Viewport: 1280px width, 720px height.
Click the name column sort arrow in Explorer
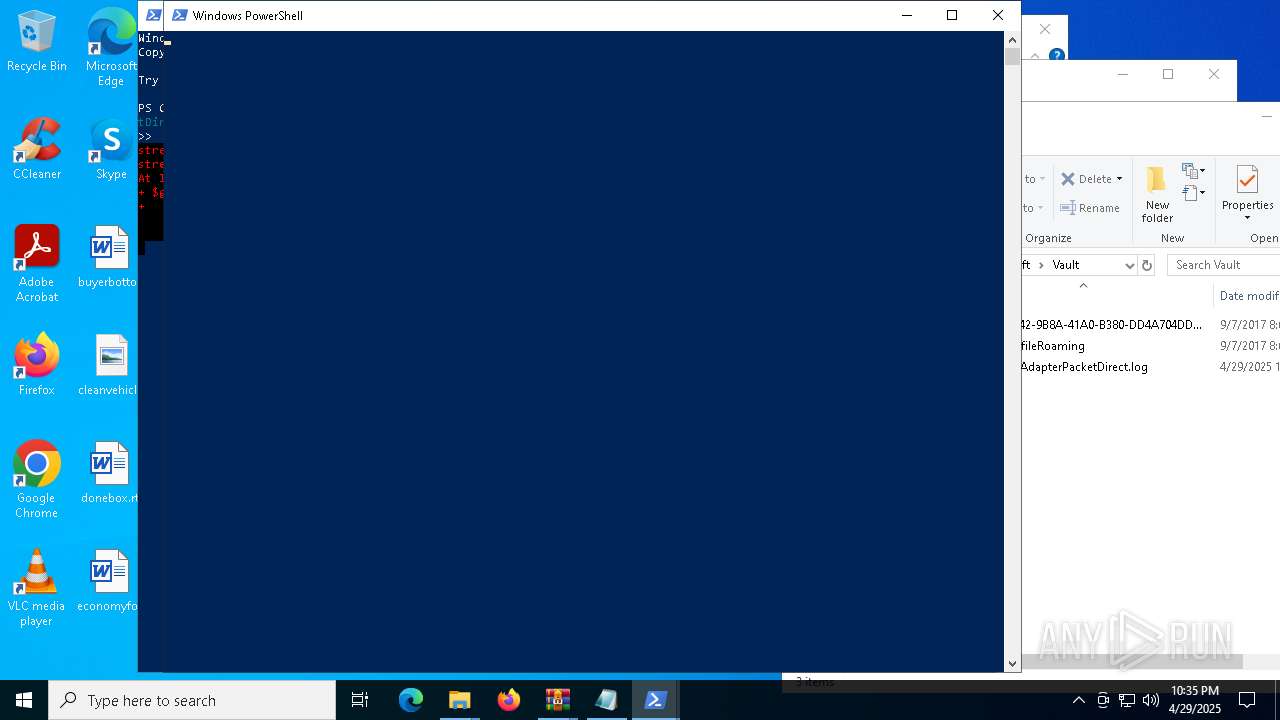tap(1083, 286)
